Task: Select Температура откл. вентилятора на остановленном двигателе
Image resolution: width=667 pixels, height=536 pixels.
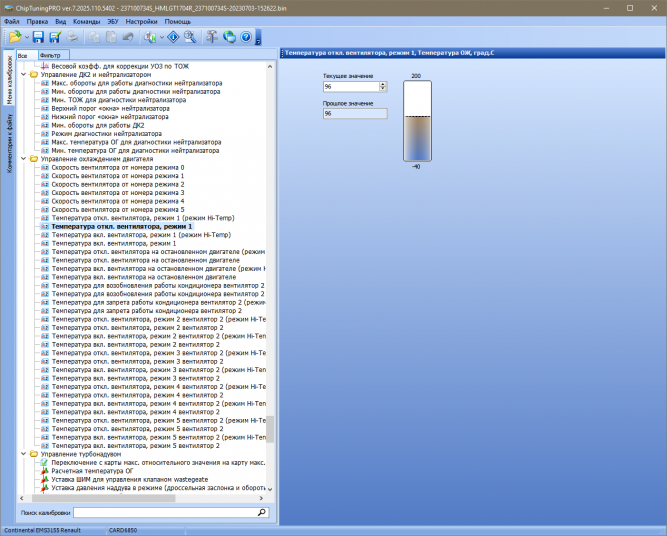Action: click(145, 260)
